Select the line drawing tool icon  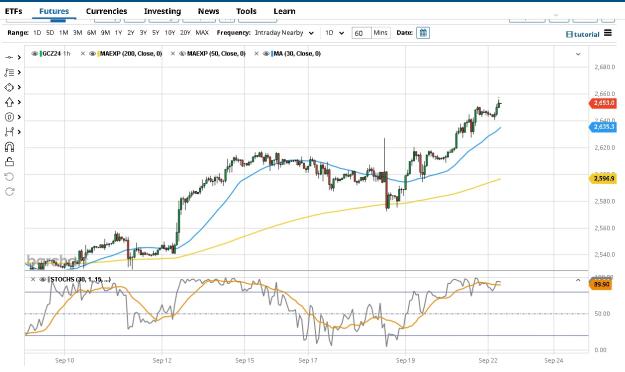pyautogui.click(x=9, y=57)
